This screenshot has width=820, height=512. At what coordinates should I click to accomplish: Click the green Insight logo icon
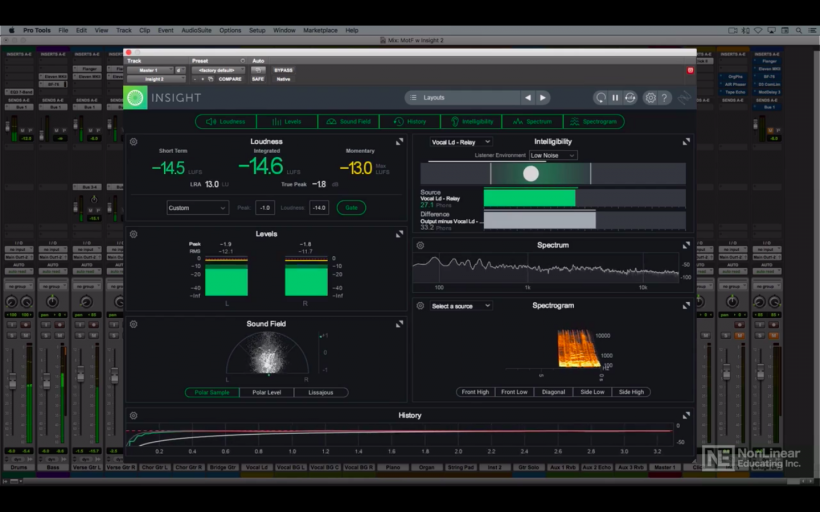pyautogui.click(x=135, y=98)
